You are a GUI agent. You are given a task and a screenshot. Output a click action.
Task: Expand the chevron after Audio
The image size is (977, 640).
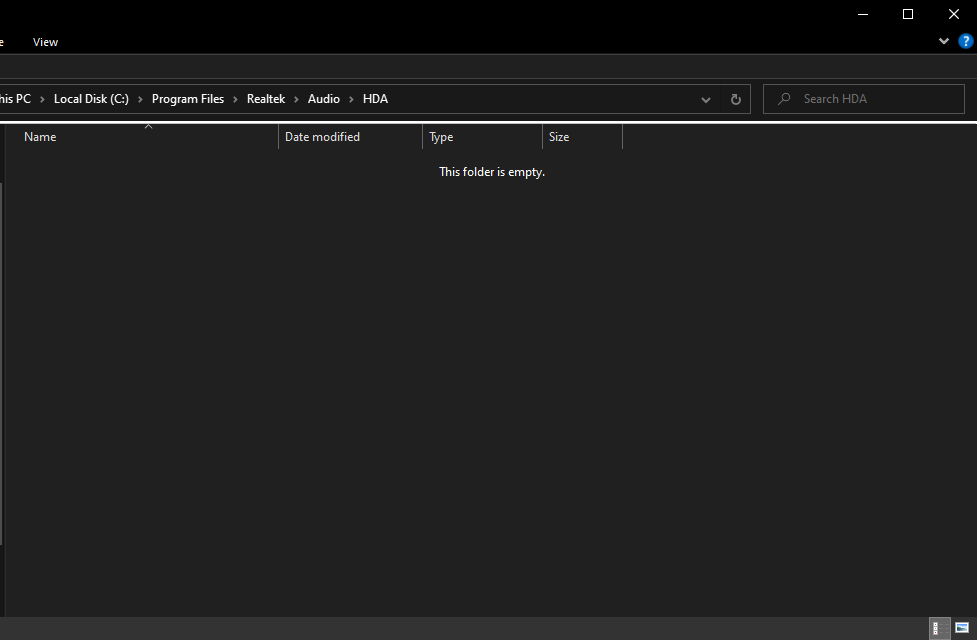(351, 100)
